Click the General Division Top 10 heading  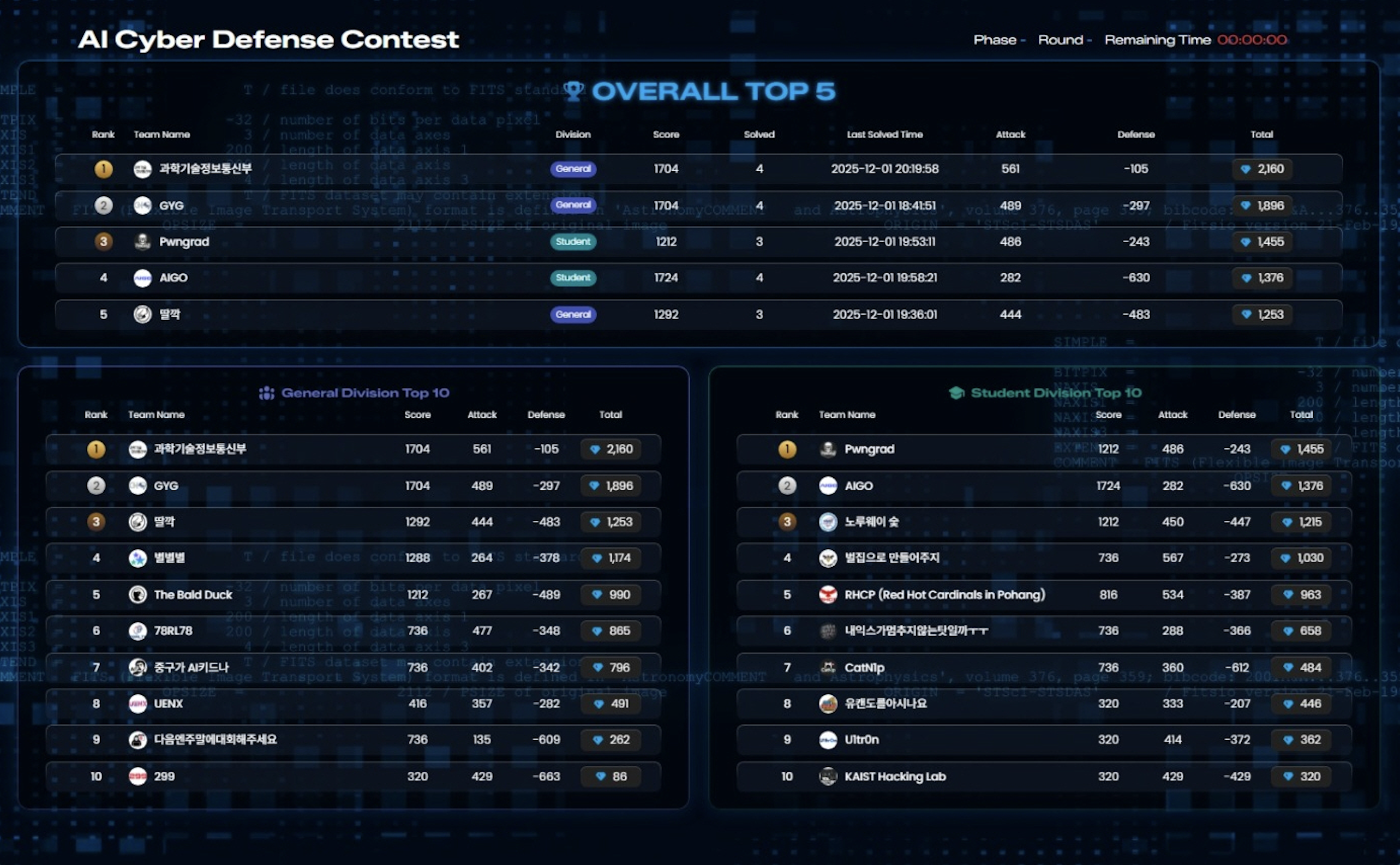pyautogui.click(x=365, y=393)
